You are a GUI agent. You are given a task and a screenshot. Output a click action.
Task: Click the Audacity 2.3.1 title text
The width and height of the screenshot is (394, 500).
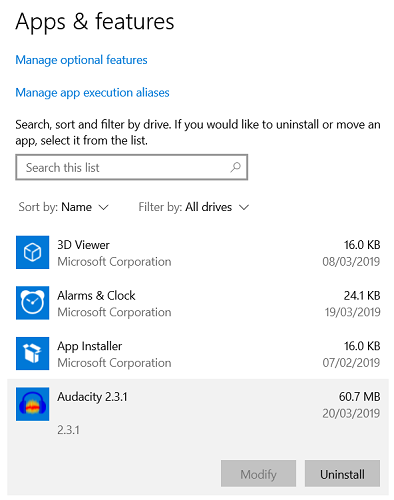pyautogui.click(x=92, y=397)
